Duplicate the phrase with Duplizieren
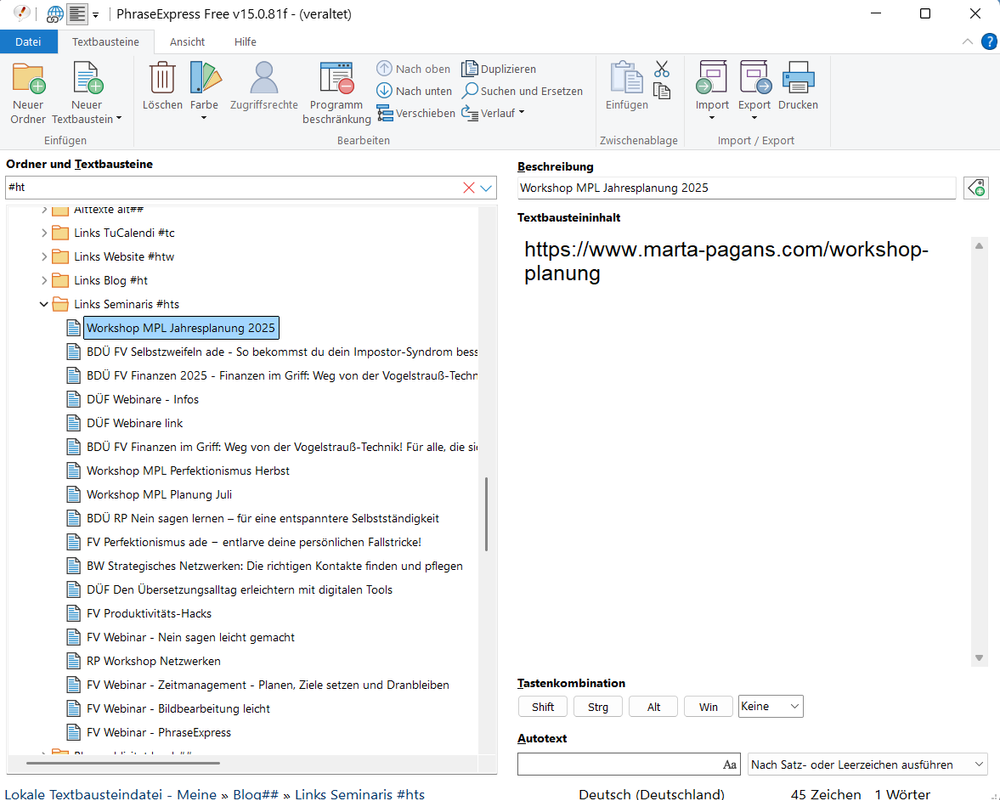The image size is (1000, 800). click(x=499, y=68)
